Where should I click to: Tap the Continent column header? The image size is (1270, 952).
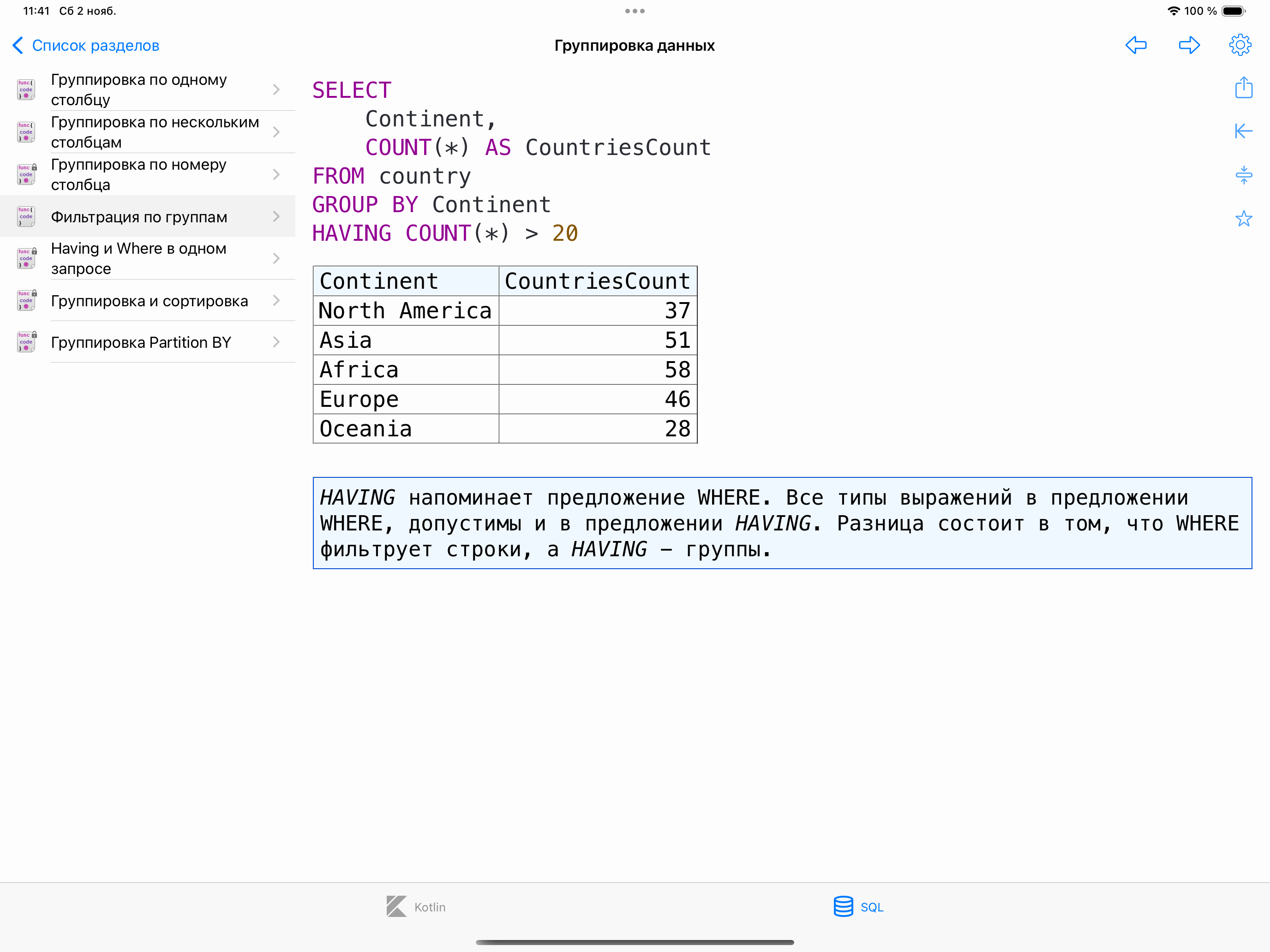tap(406, 281)
